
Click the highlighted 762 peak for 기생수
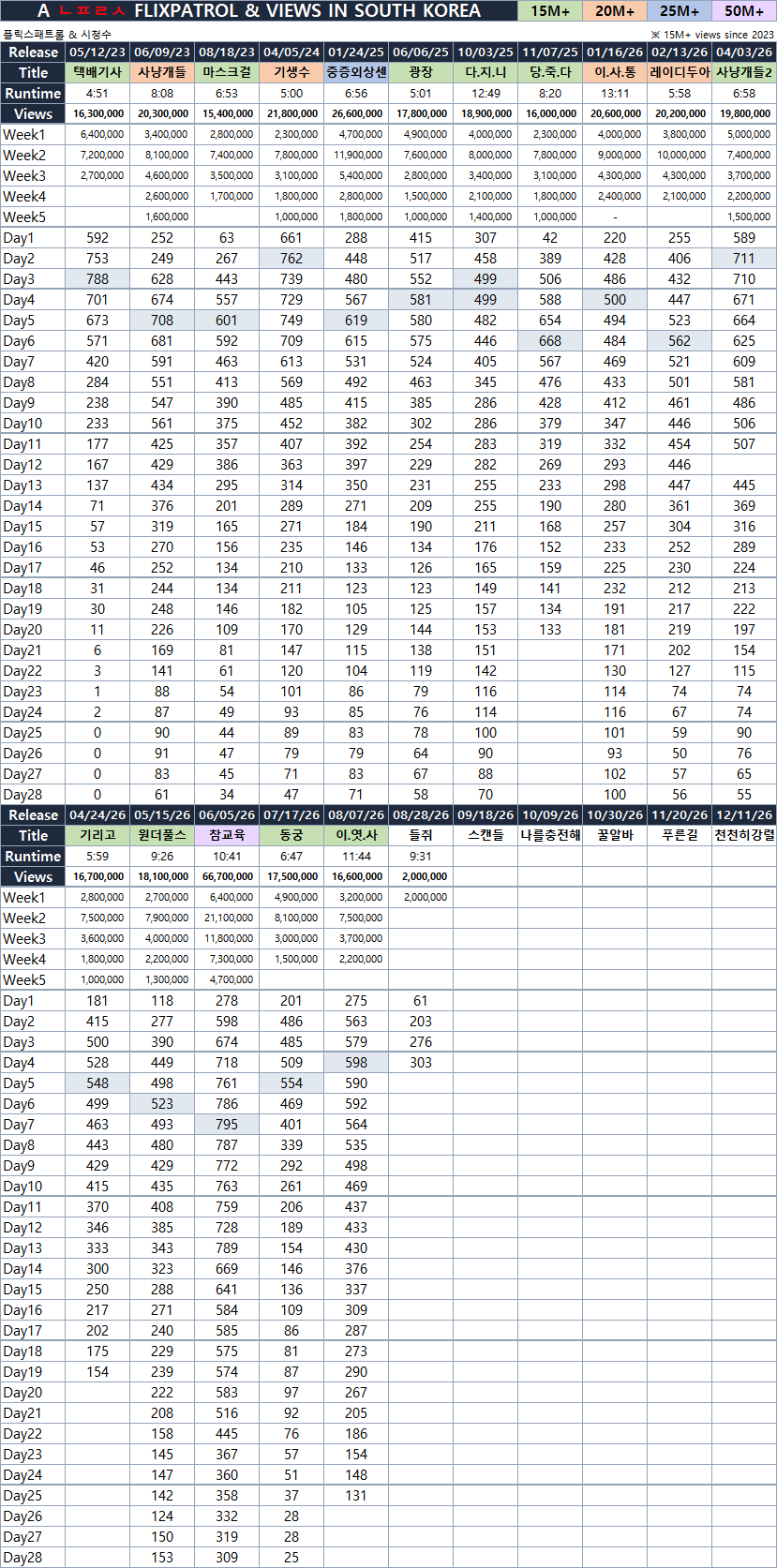(291, 258)
